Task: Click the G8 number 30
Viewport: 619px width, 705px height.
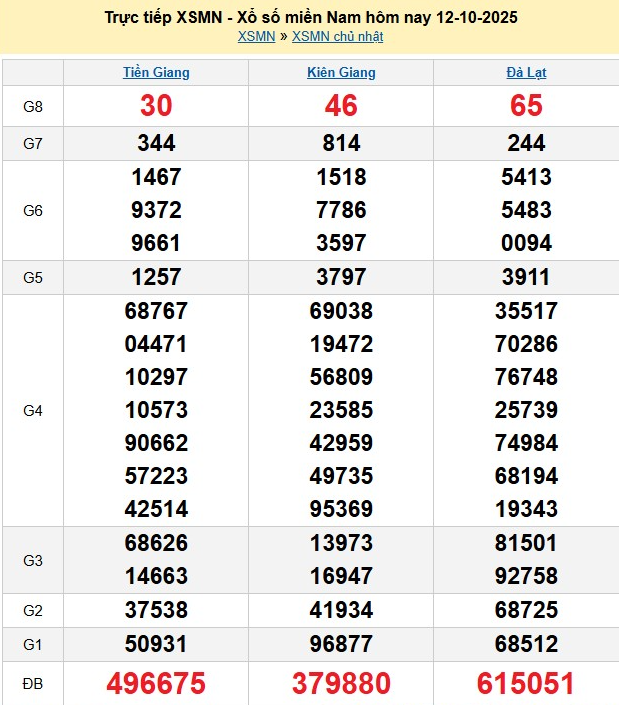Action: [156, 106]
